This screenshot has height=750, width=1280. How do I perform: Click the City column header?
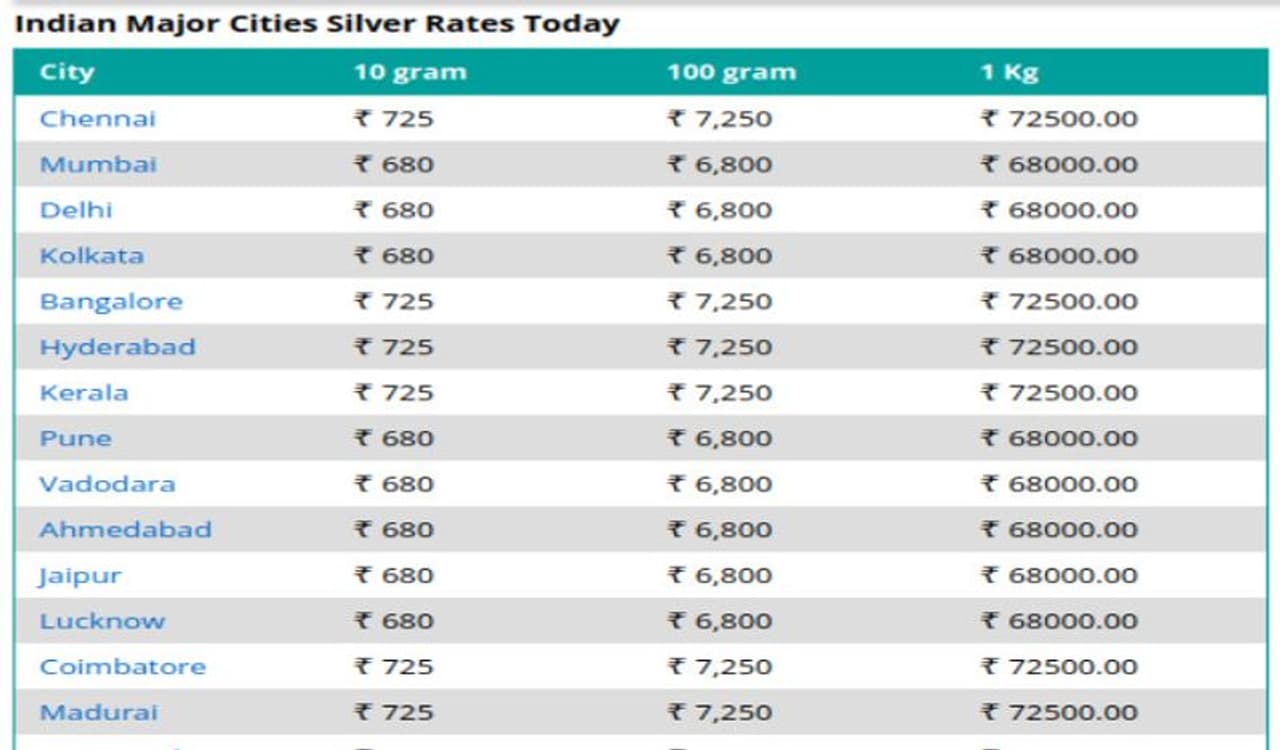pyautogui.click(x=67, y=73)
